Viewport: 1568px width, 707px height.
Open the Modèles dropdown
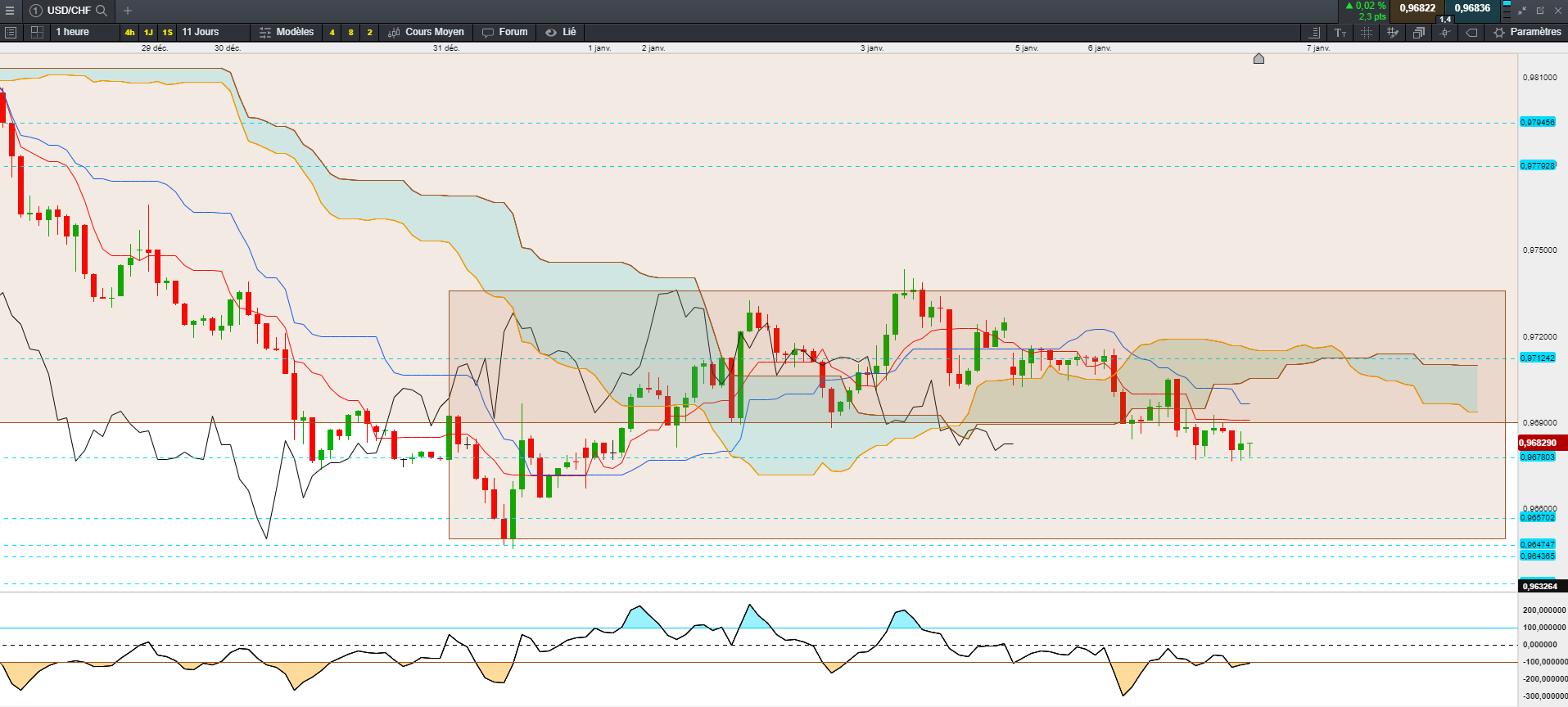295,32
